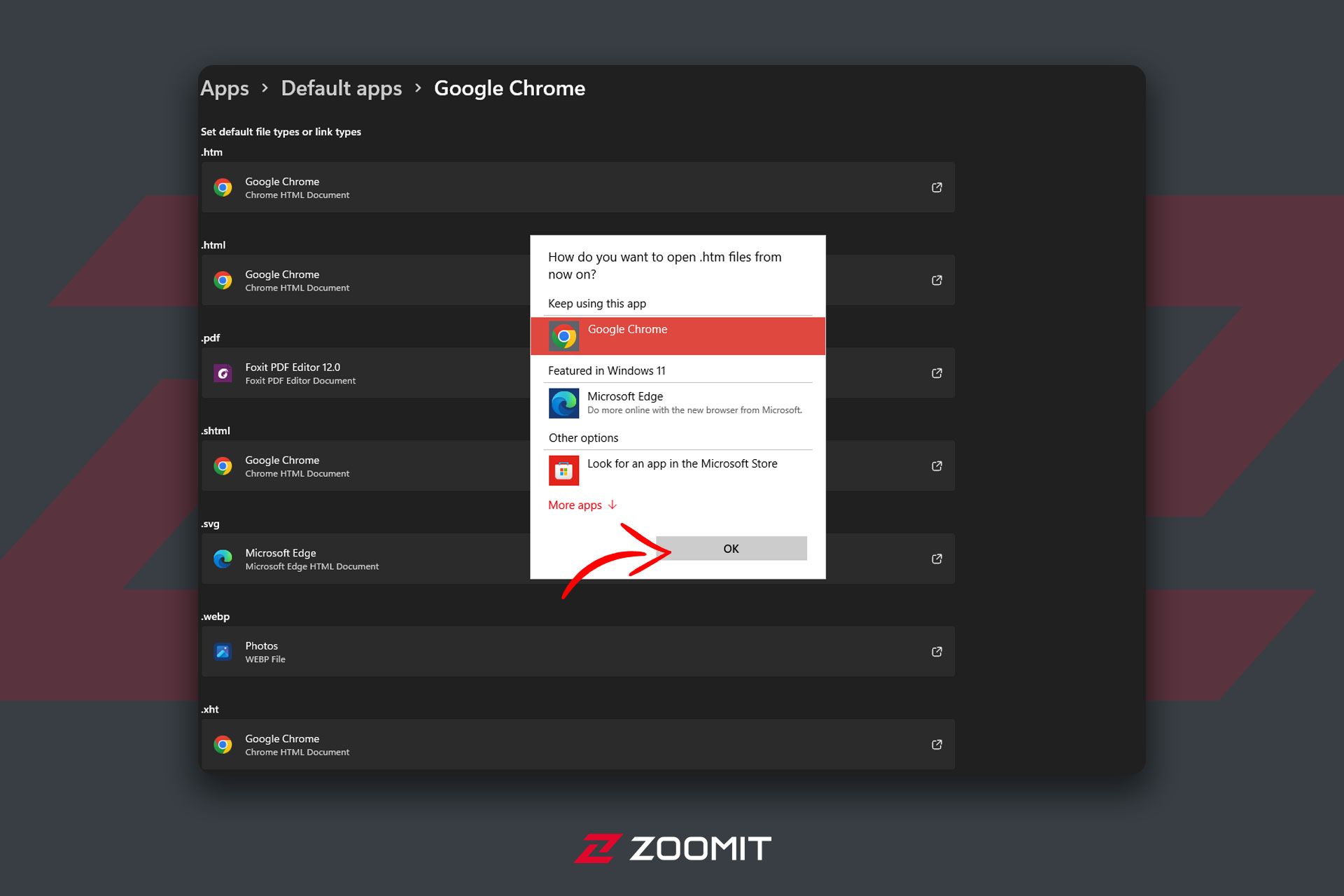Click the Chrome icon in the .html row
The image size is (1344, 896).
point(223,280)
